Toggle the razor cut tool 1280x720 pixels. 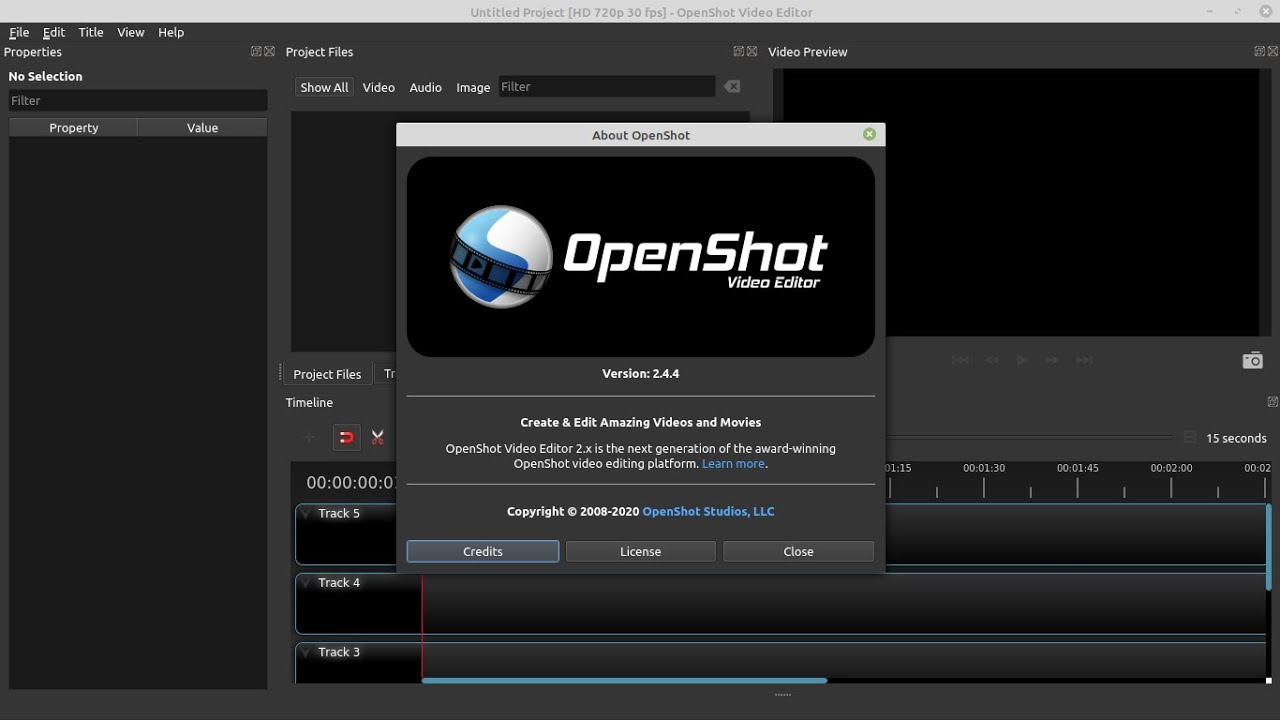click(x=377, y=437)
